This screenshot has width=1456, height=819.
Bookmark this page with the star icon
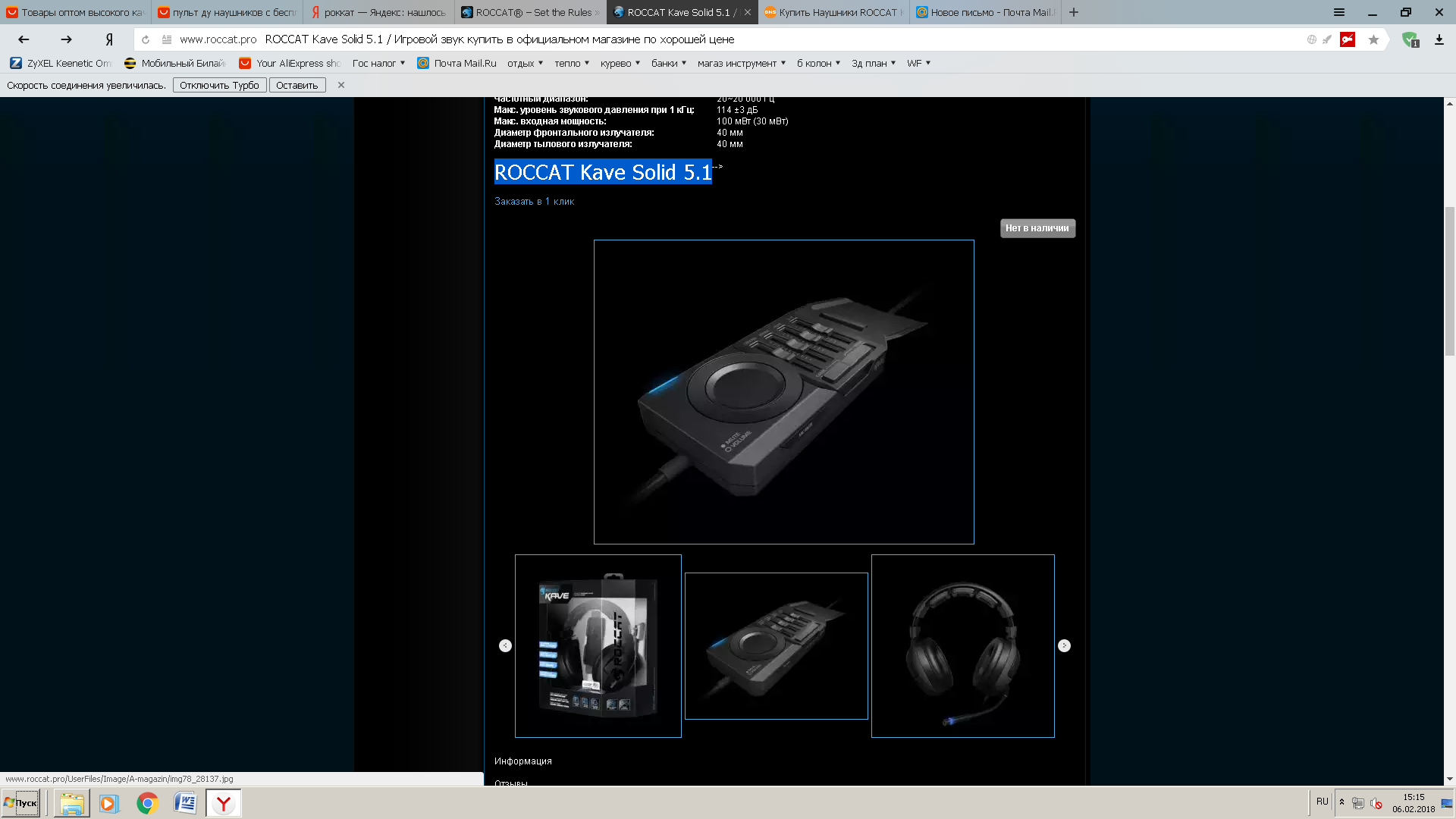1373,39
